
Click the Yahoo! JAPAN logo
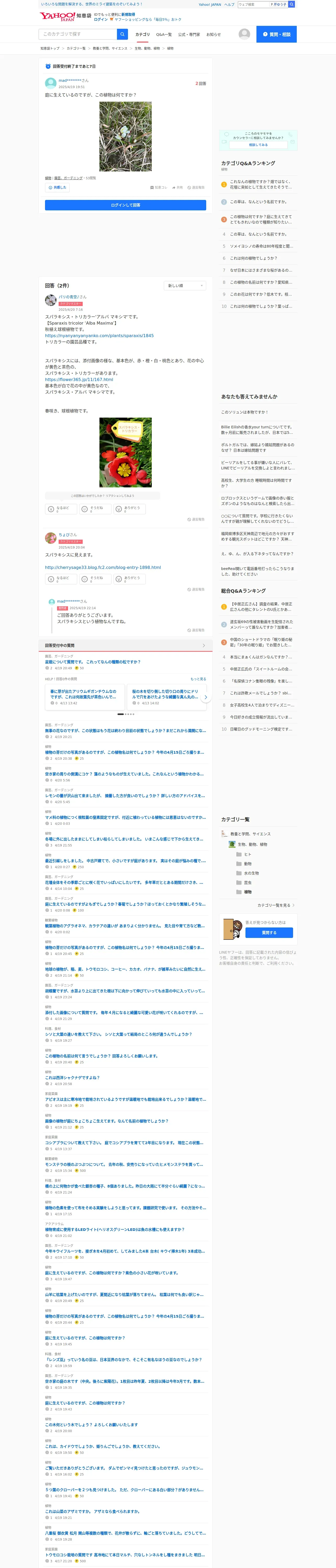coord(57,16)
